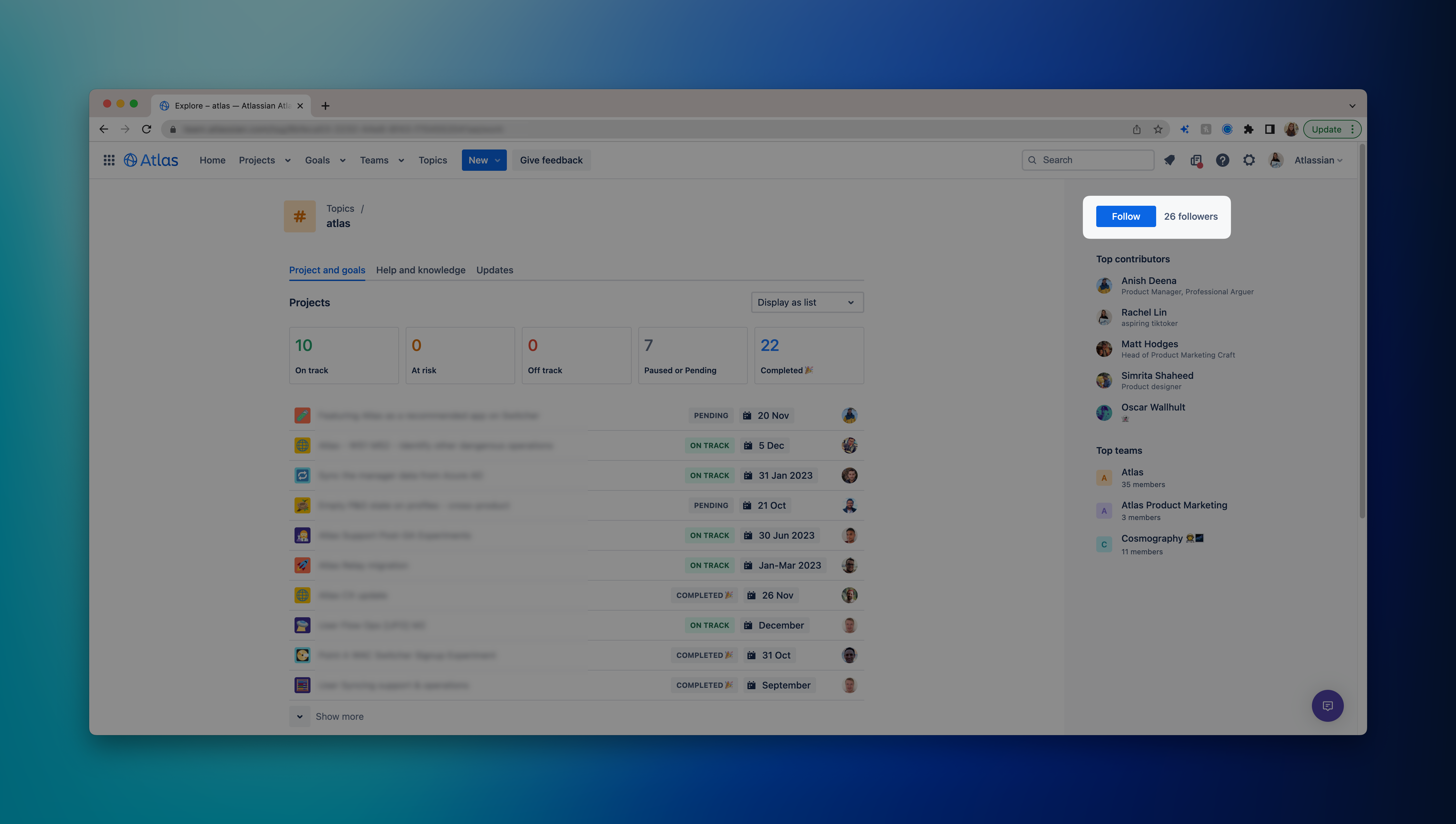This screenshot has height=824, width=1456.
Task: Click the Search input field
Action: [1088, 160]
